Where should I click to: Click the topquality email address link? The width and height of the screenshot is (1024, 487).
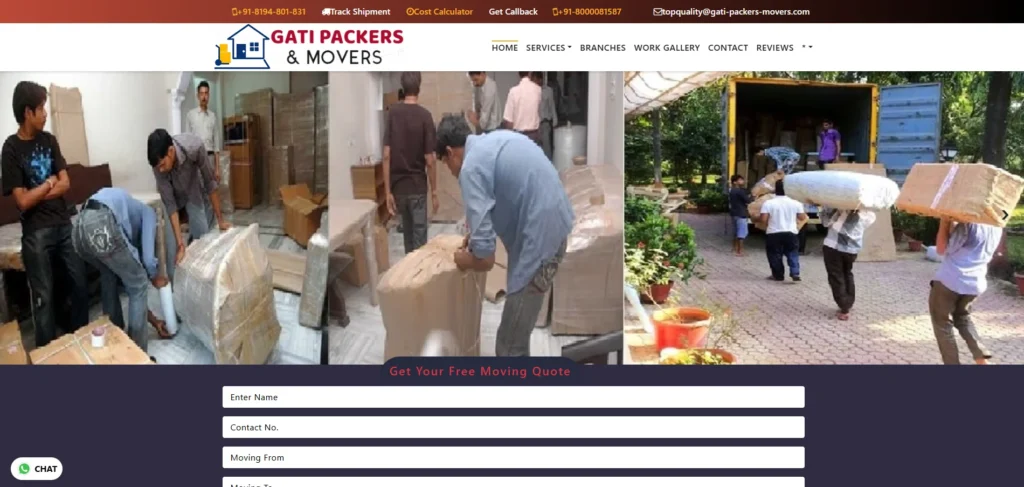click(735, 12)
